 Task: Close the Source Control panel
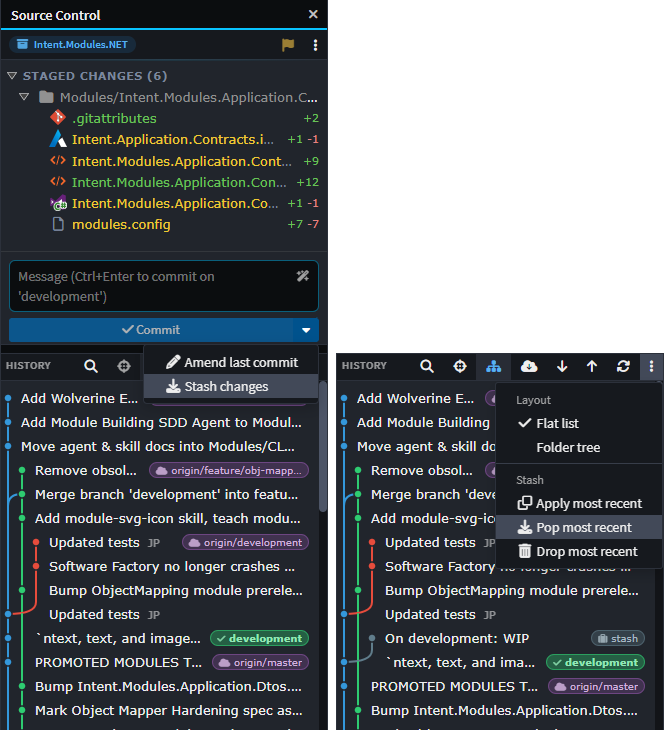point(313,14)
